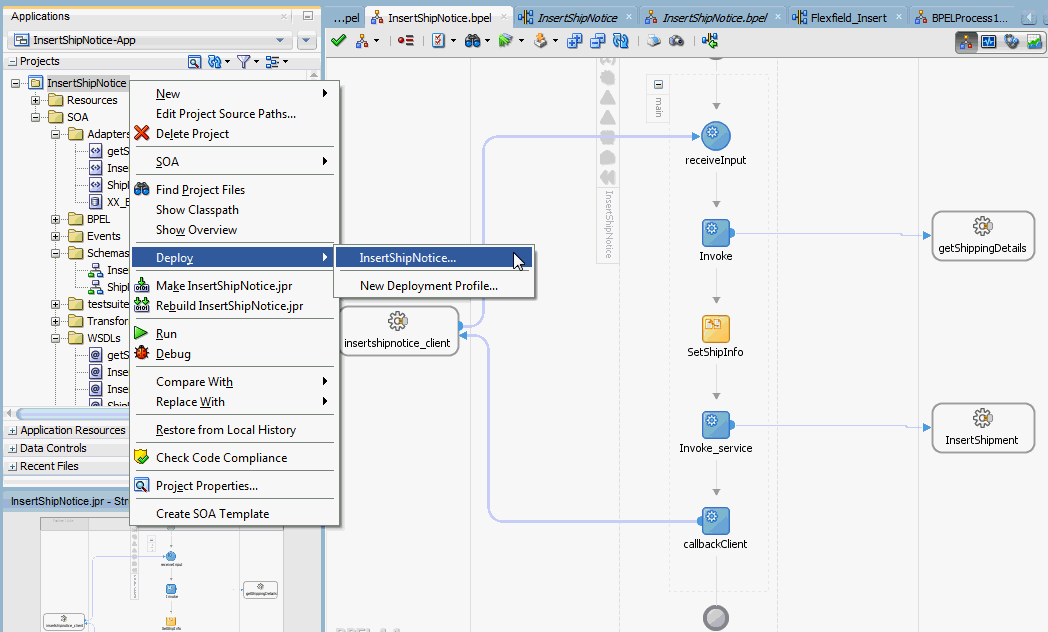Collapse the main scope minus box

658,84
